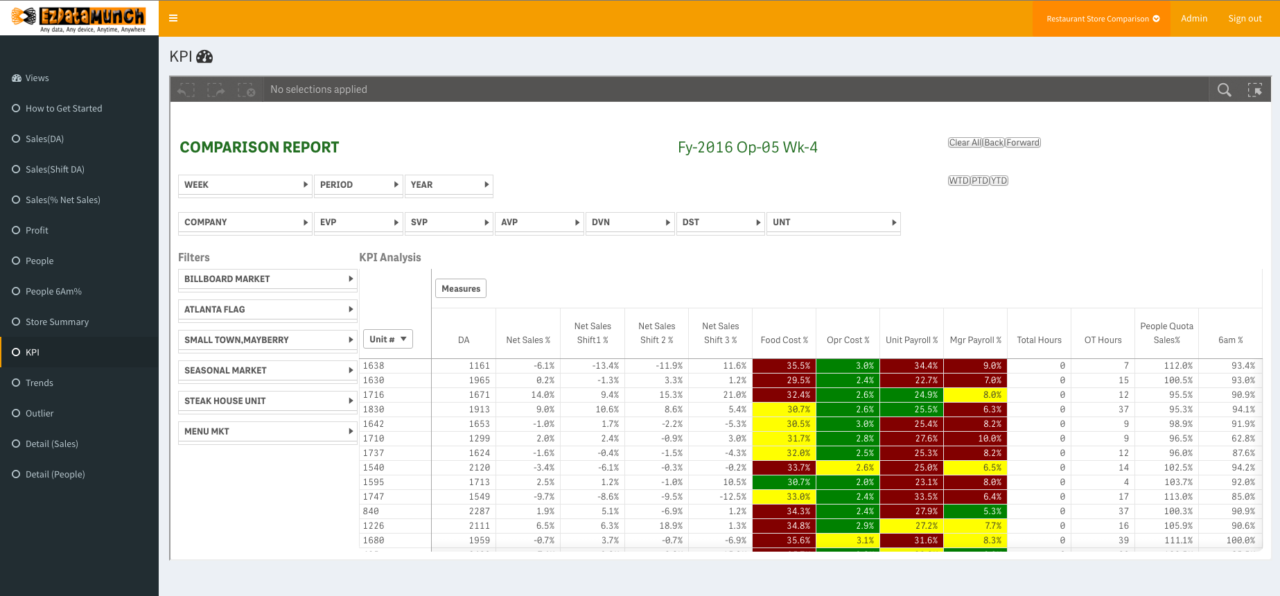The image size is (1280, 596).
Task: Click the gauge icon beside the KPI title
Action: click(x=205, y=56)
